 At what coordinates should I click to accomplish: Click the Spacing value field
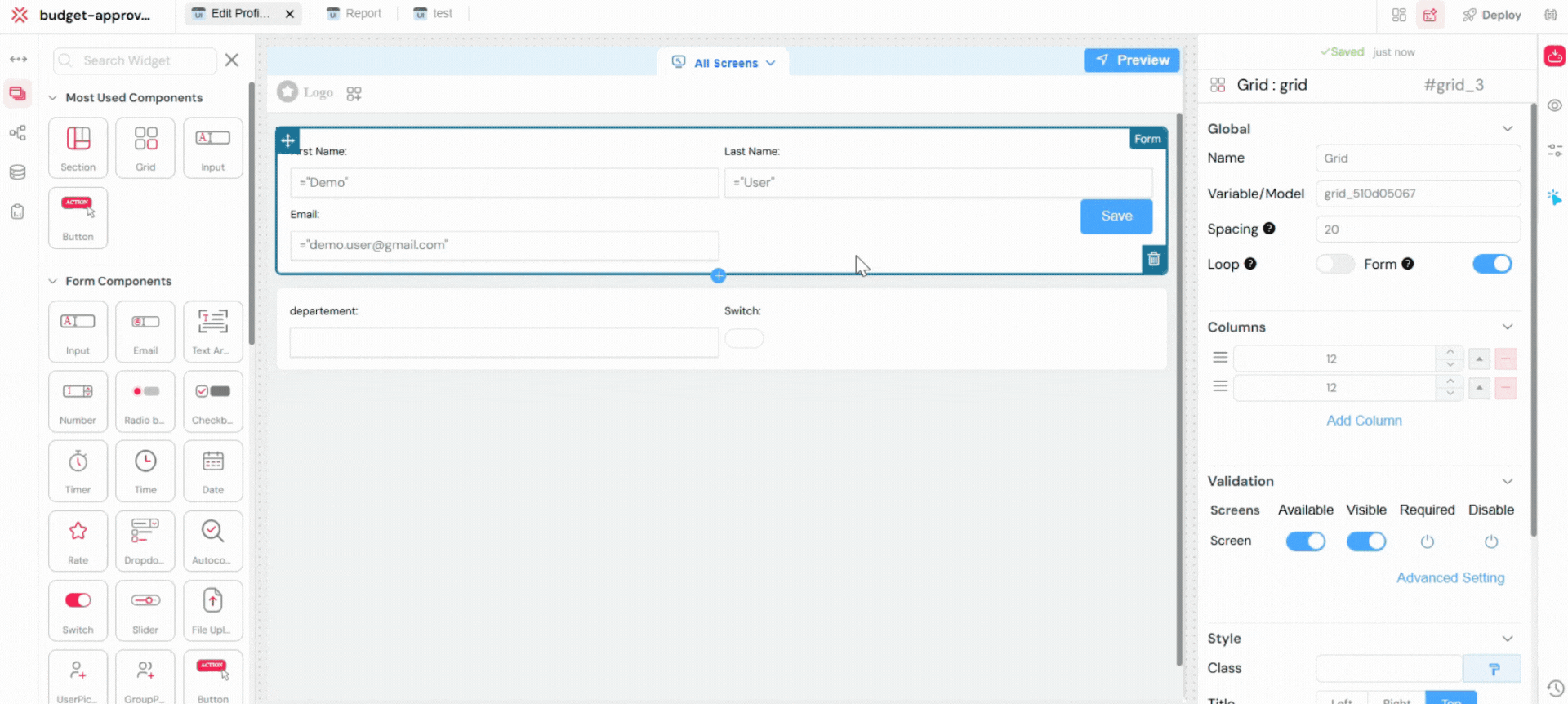tap(1418, 229)
